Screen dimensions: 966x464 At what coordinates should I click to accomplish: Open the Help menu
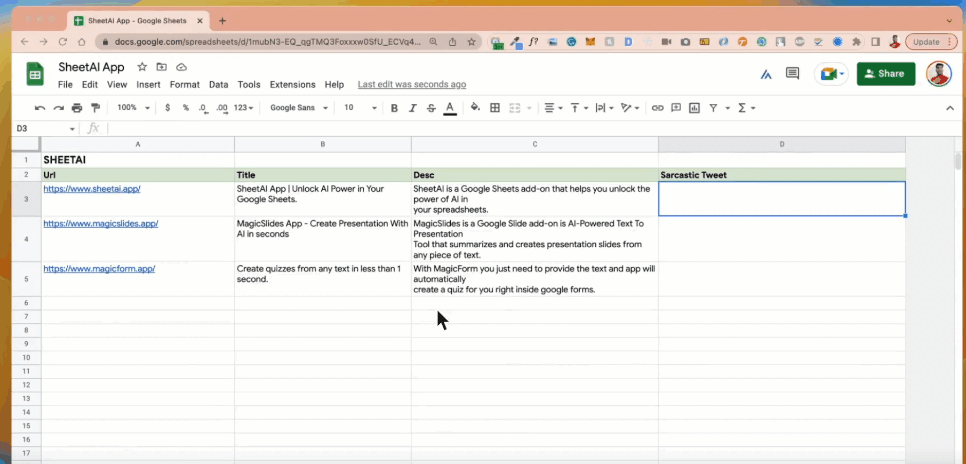coord(334,84)
